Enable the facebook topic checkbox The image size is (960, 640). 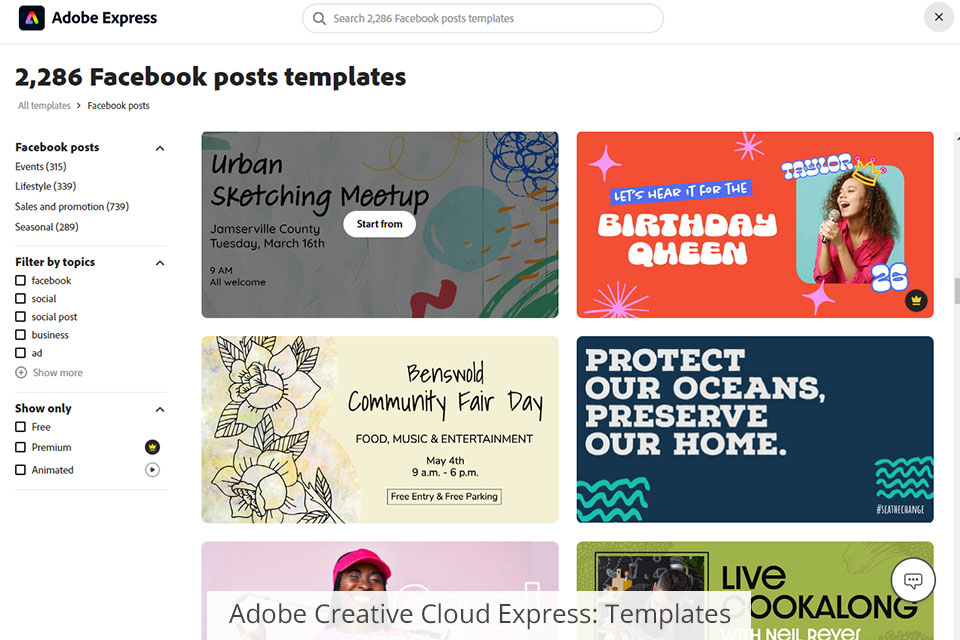pyautogui.click(x=21, y=281)
